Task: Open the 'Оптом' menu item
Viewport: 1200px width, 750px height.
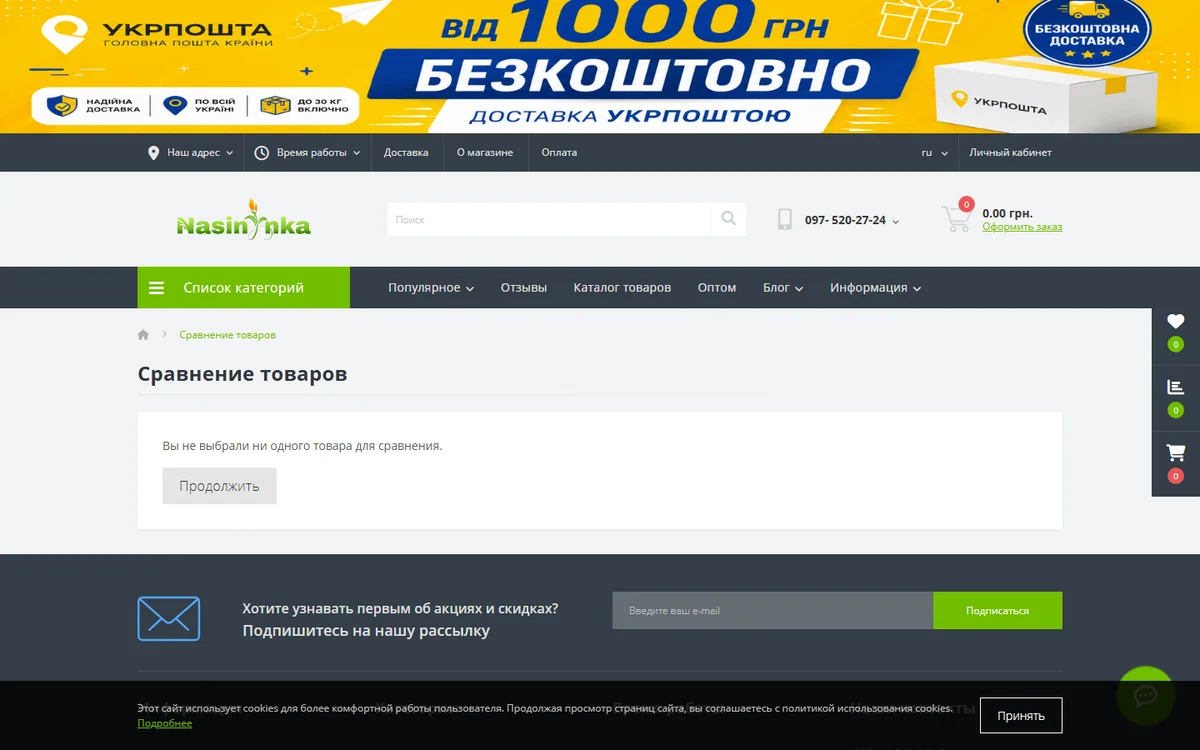Action: coord(717,288)
